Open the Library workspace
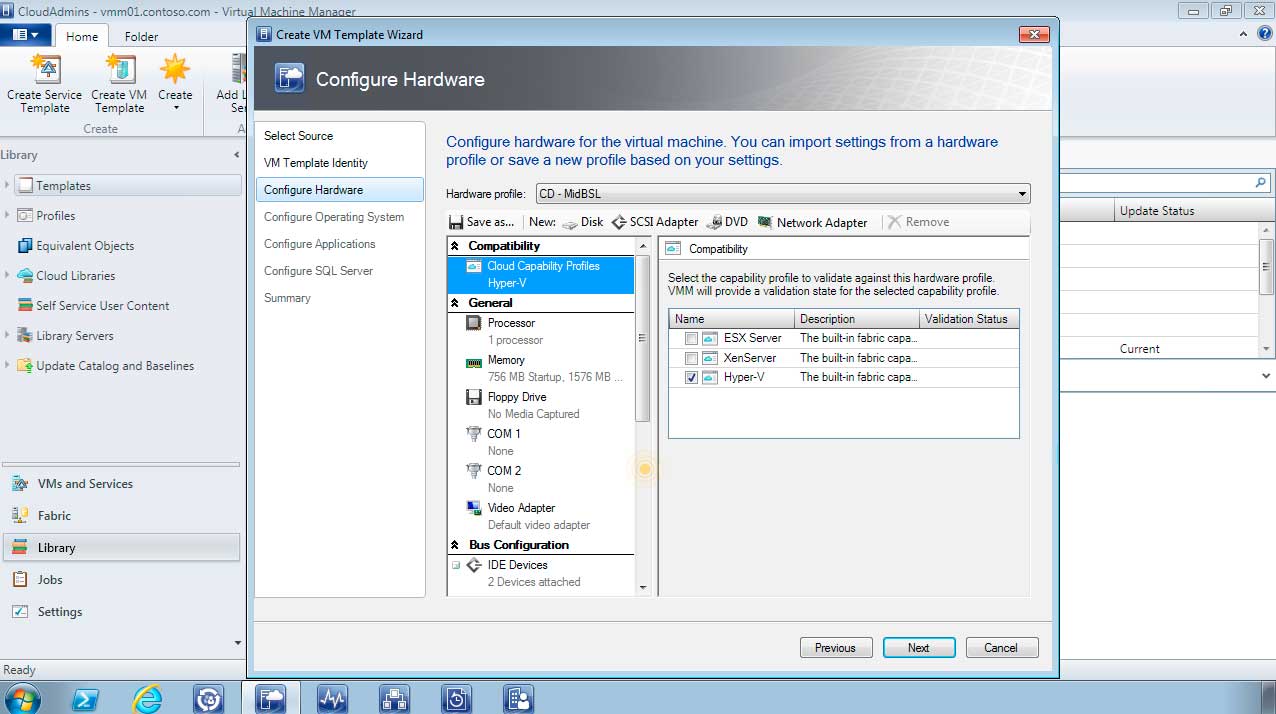Image resolution: width=1276 pixels, height=714 pixels. pos(120,548)
